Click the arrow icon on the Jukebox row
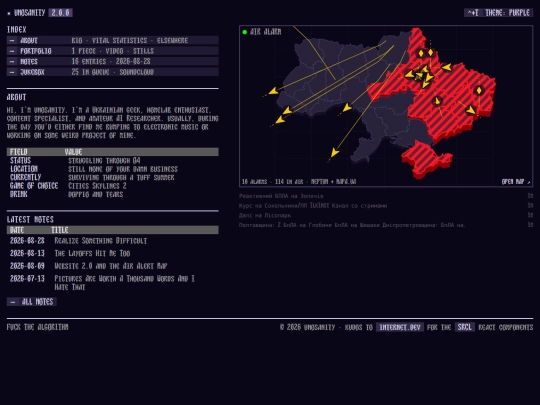This screenshot has width=540, height=405. [x=12, y=72]
